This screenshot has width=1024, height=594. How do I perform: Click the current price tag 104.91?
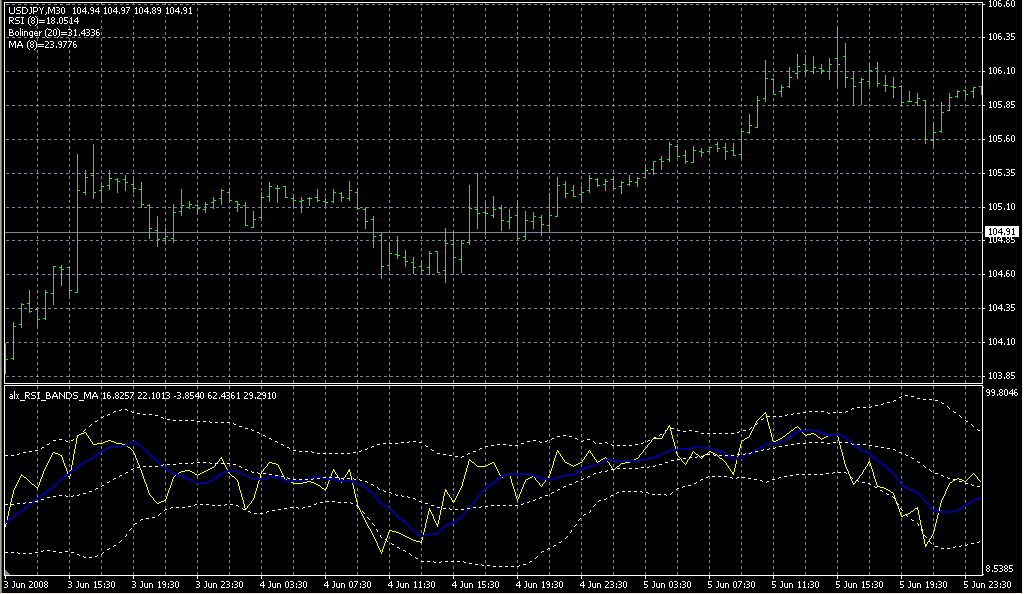[x=1002, y=232]
